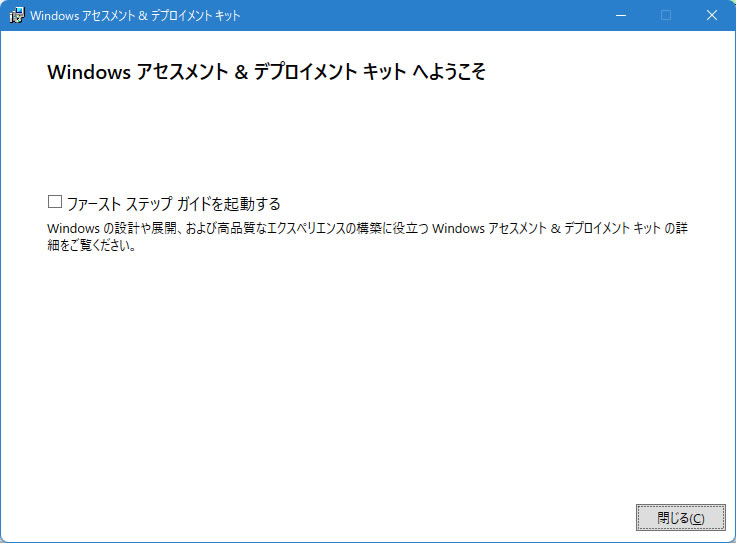Click the word Windows in the welcome heading
This screenshot has width=736, height=543.
[89, 73]
